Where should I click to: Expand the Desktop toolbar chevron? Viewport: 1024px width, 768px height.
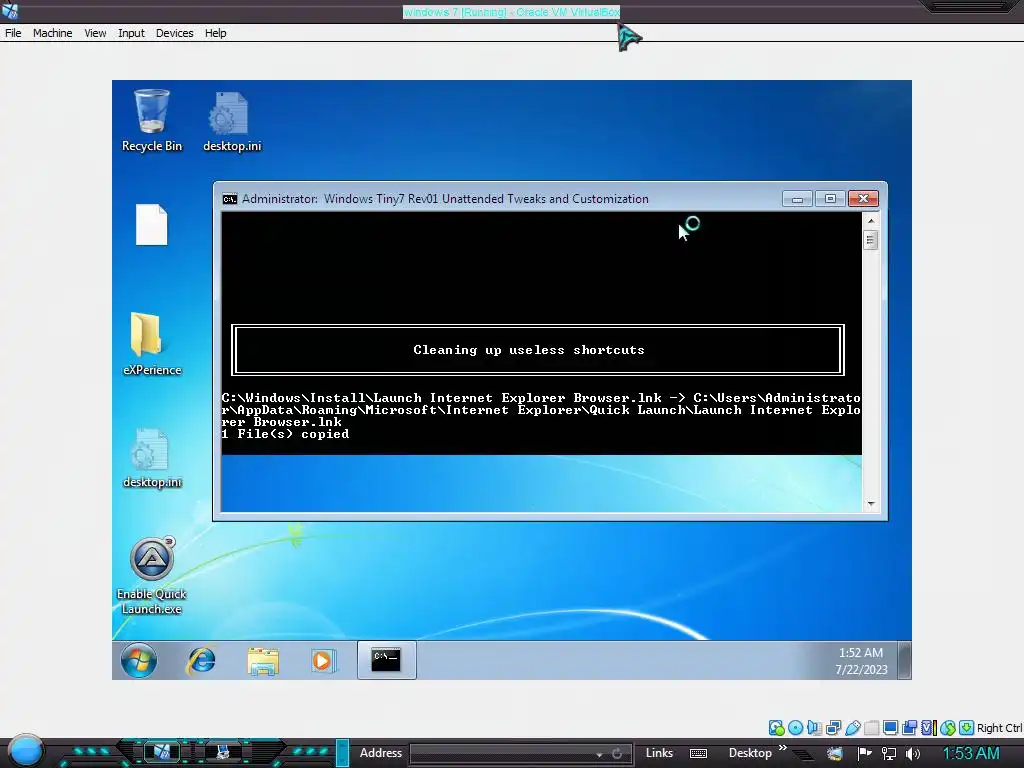pyautogui.click(x=782, y=747)
